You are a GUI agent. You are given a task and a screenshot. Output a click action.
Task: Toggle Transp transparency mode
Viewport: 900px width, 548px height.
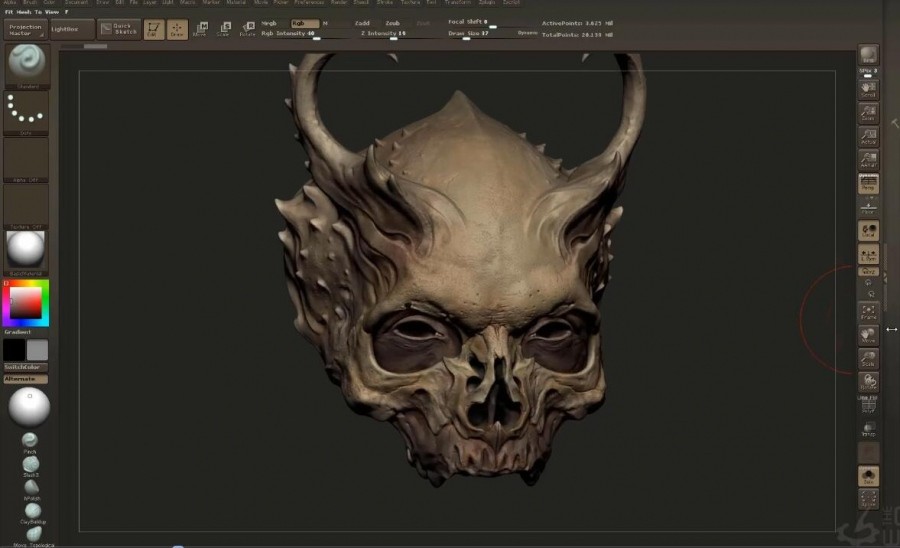point(868,429)
